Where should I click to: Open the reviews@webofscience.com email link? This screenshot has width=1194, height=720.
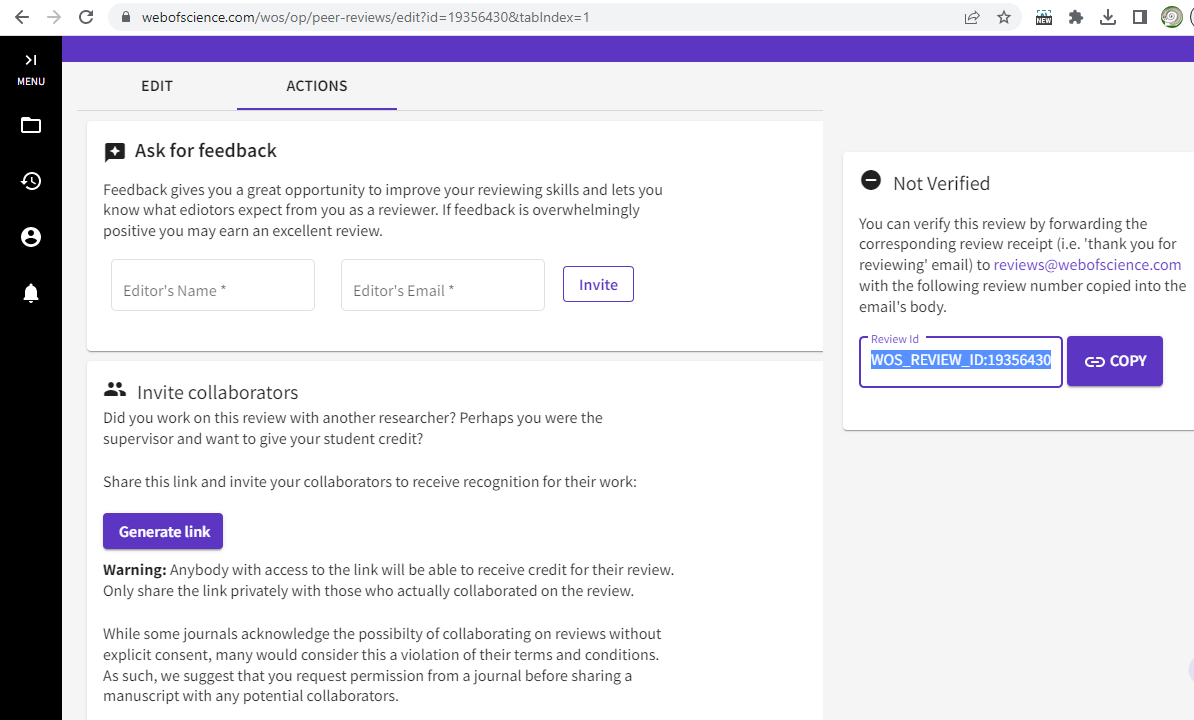click(1087, 264)
